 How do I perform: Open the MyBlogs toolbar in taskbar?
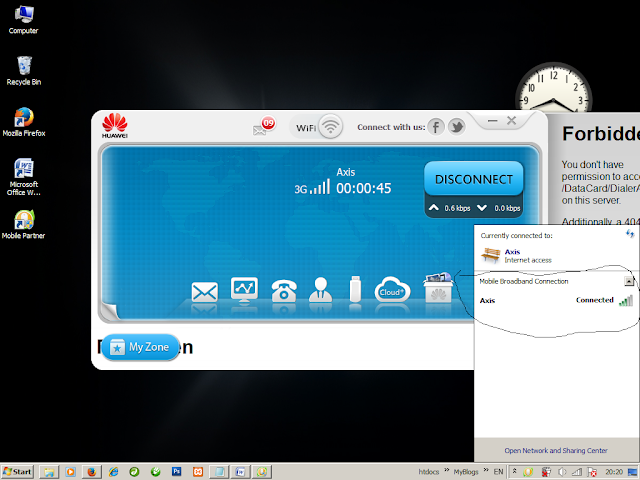466,472
